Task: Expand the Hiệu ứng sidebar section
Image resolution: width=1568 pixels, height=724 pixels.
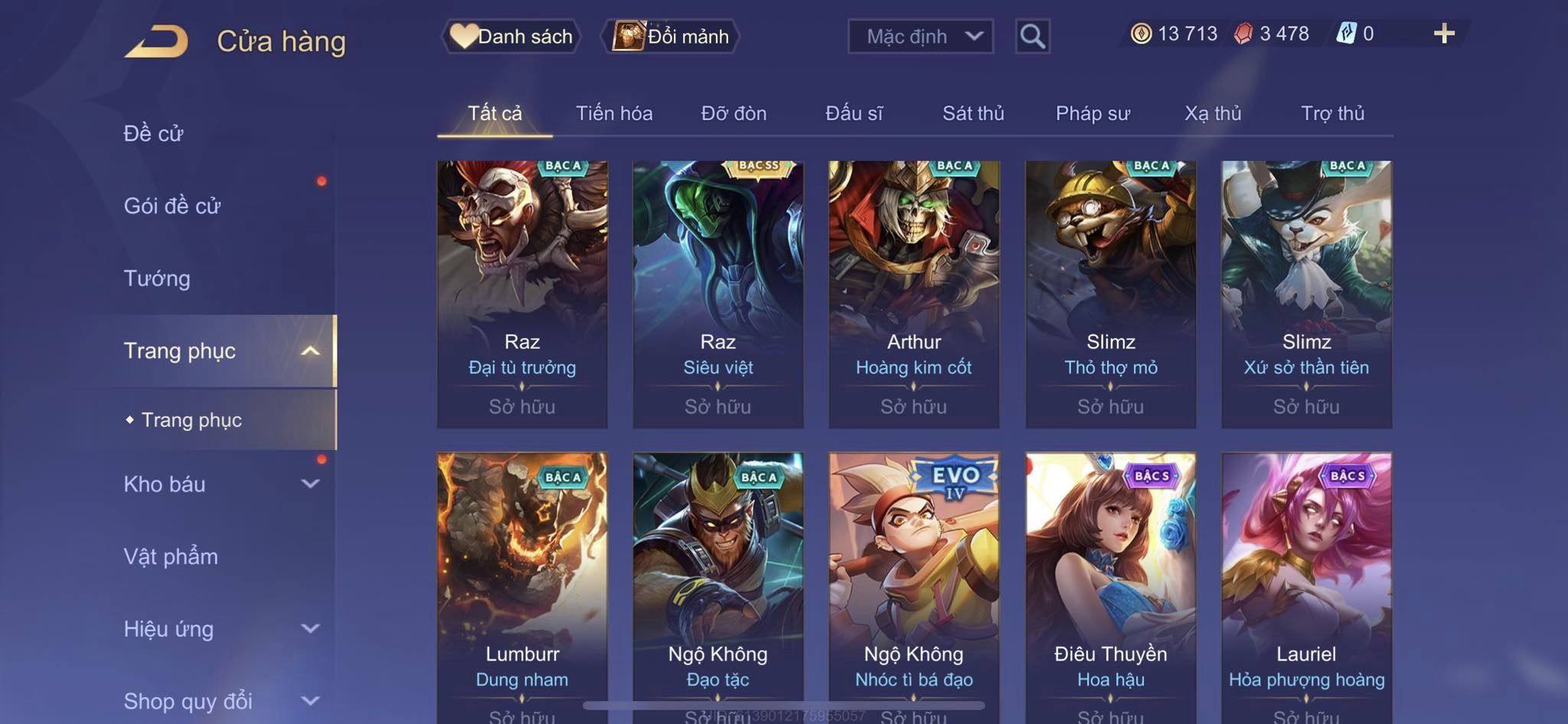Action: pos(310,628)
